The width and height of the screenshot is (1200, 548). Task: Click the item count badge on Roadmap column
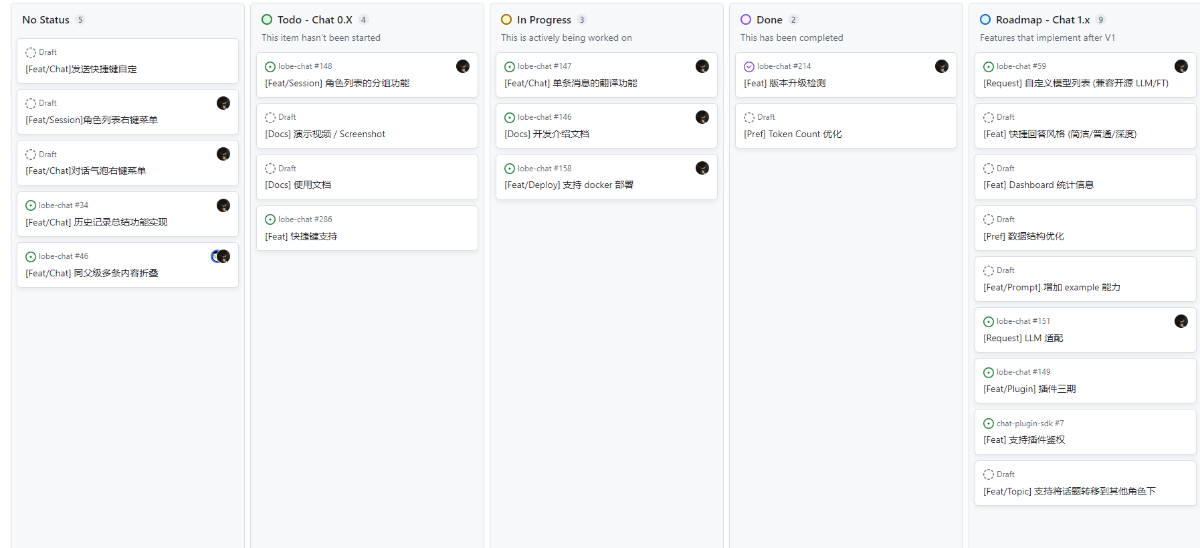(1100, 20)
